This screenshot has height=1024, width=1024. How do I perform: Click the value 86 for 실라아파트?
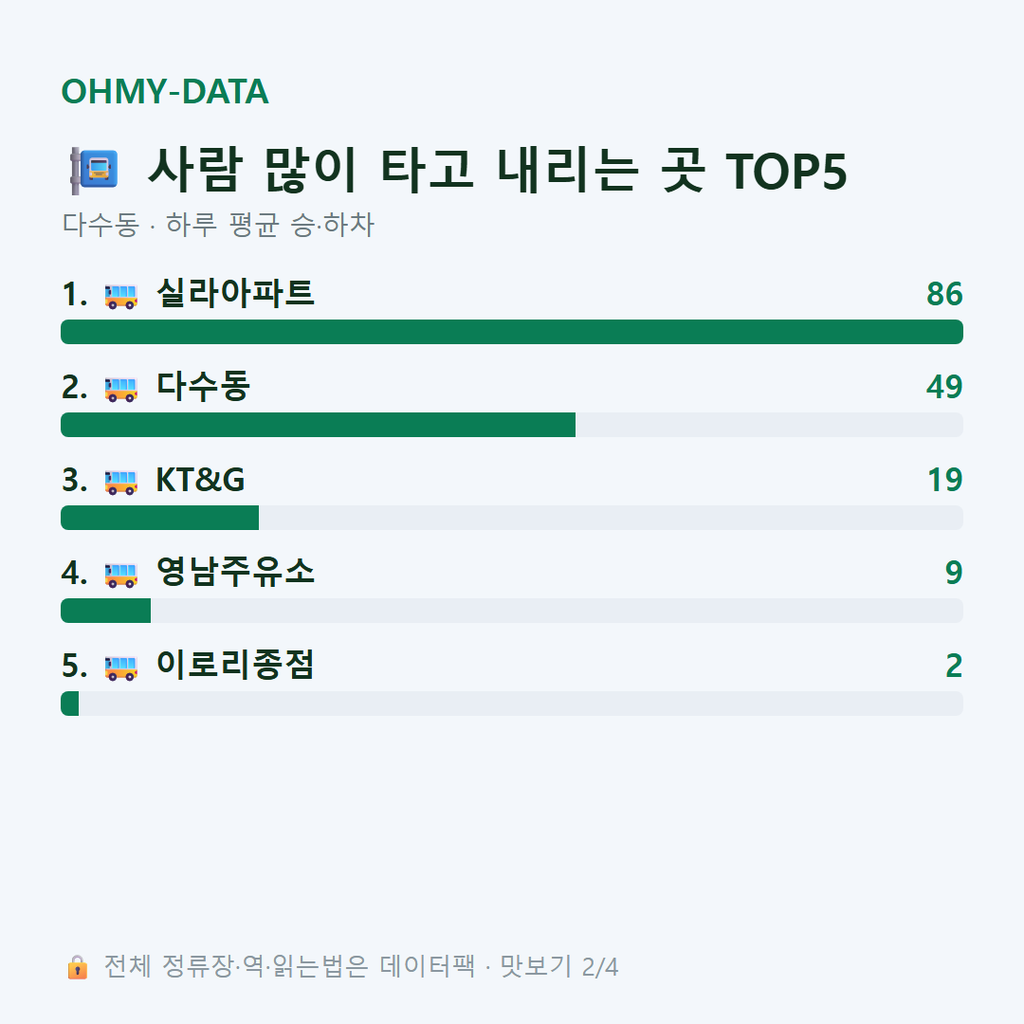[944, 294]
